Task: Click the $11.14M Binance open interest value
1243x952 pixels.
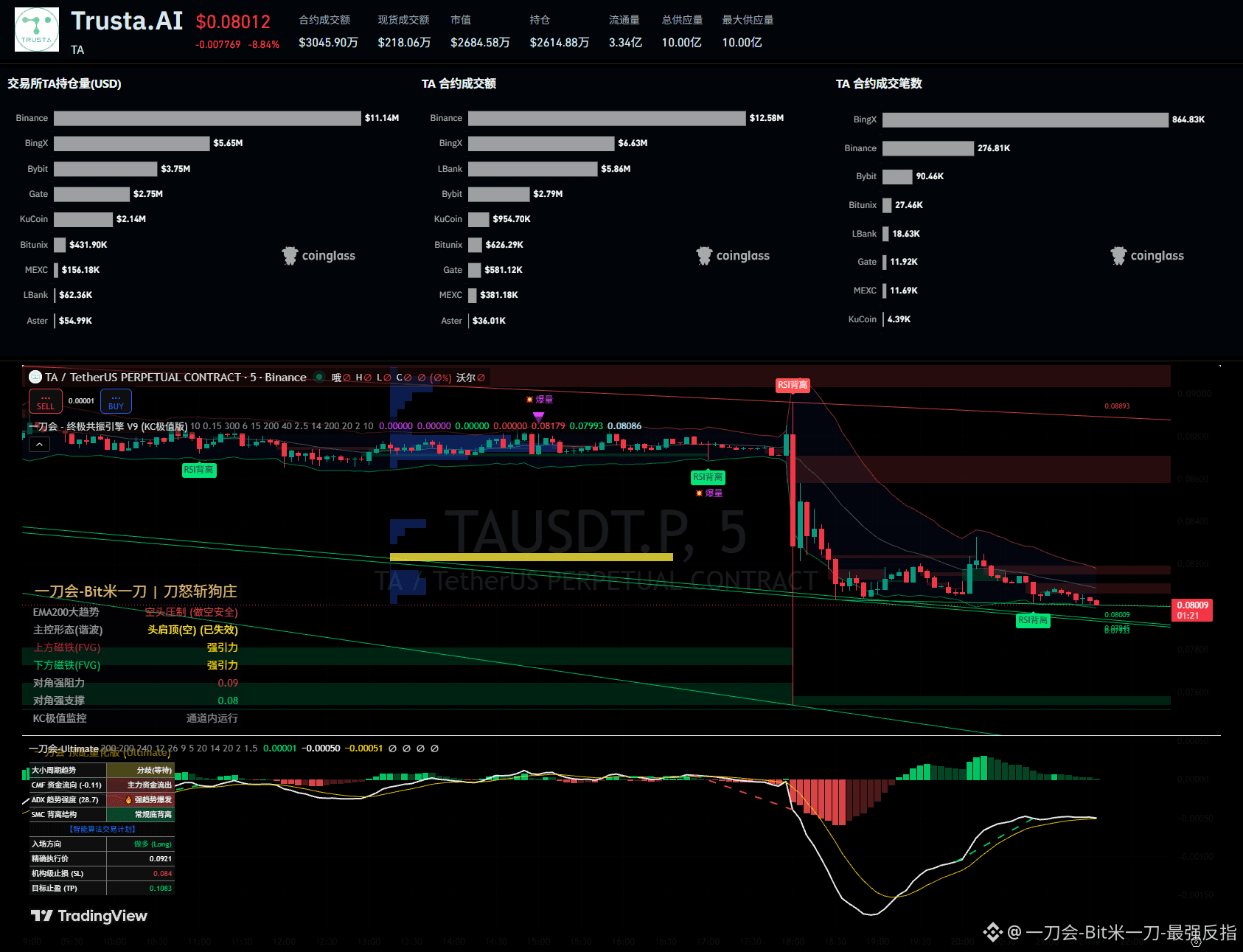Action: [382, 118]
